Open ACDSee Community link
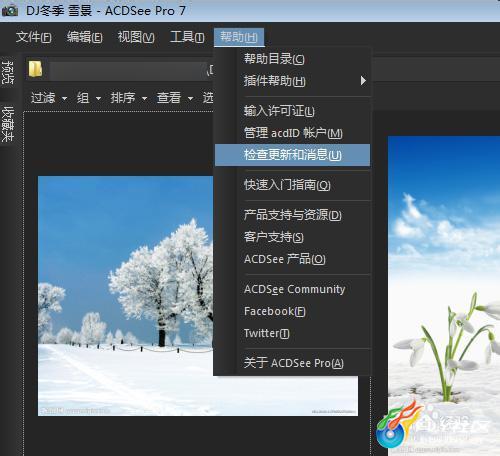The width and height of the screenshot is (500, 456). [292, 289]
